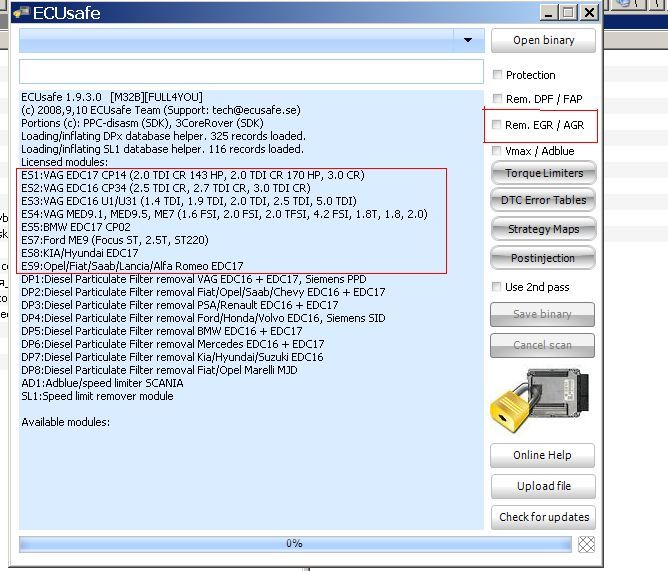Select the ES4:VAG MED9.1 line
Image resolution: width=668 pixels, height=571 pixels.
(225, 214)
